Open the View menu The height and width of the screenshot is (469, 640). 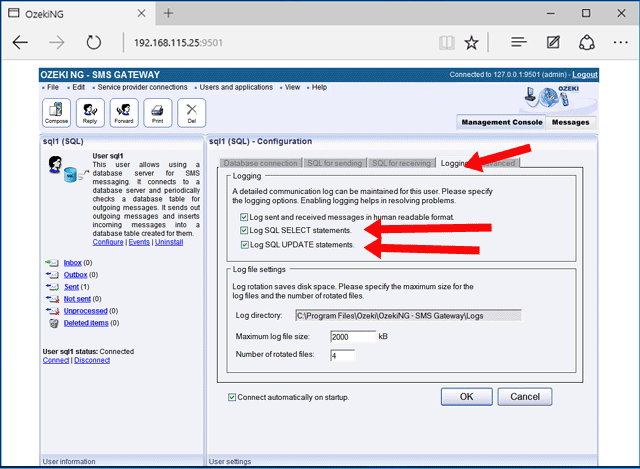[292, 87]
